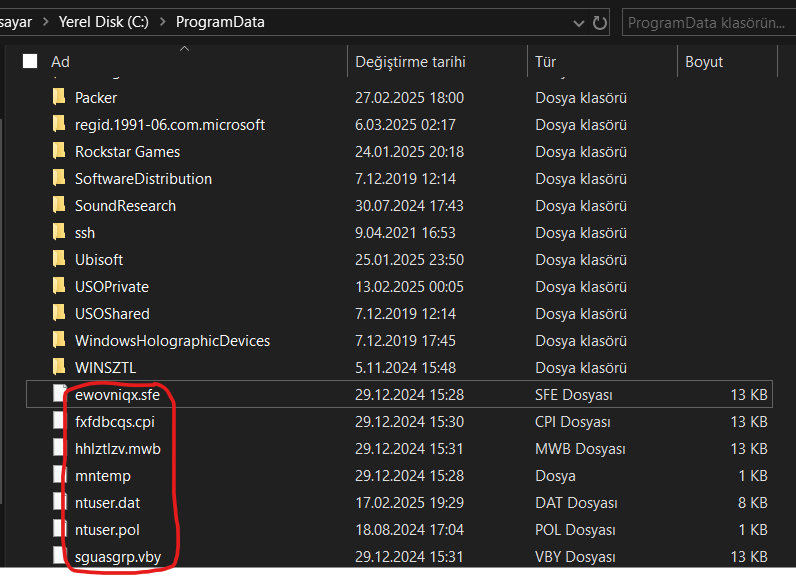Select the ntuser.pol file name
The width and height of the screenshot is (796, 576).
[107, 530]
